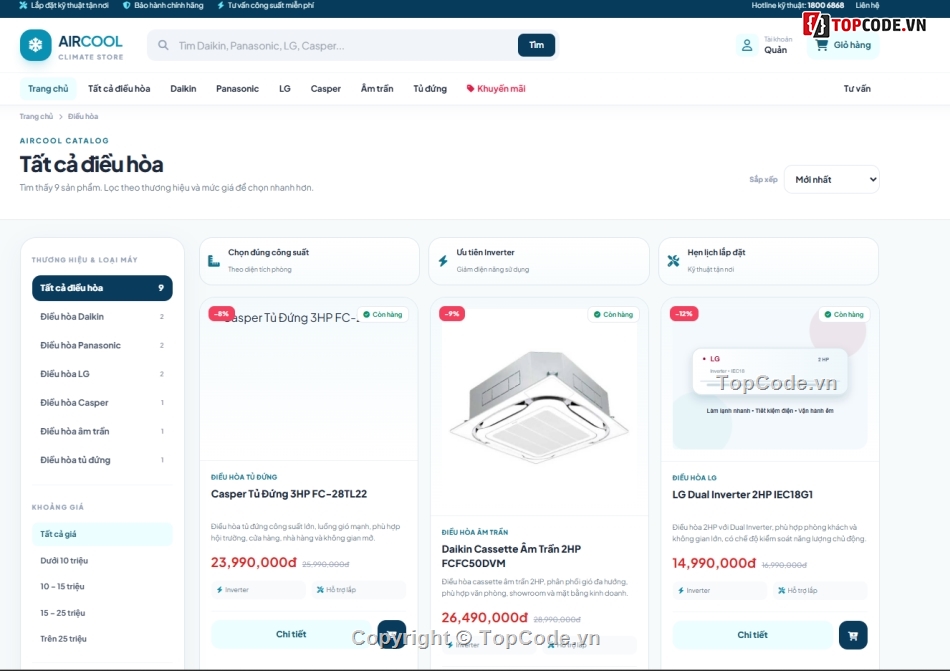Open Tư vấn nav link
950x671 pixels.
(x=857, y=88)
